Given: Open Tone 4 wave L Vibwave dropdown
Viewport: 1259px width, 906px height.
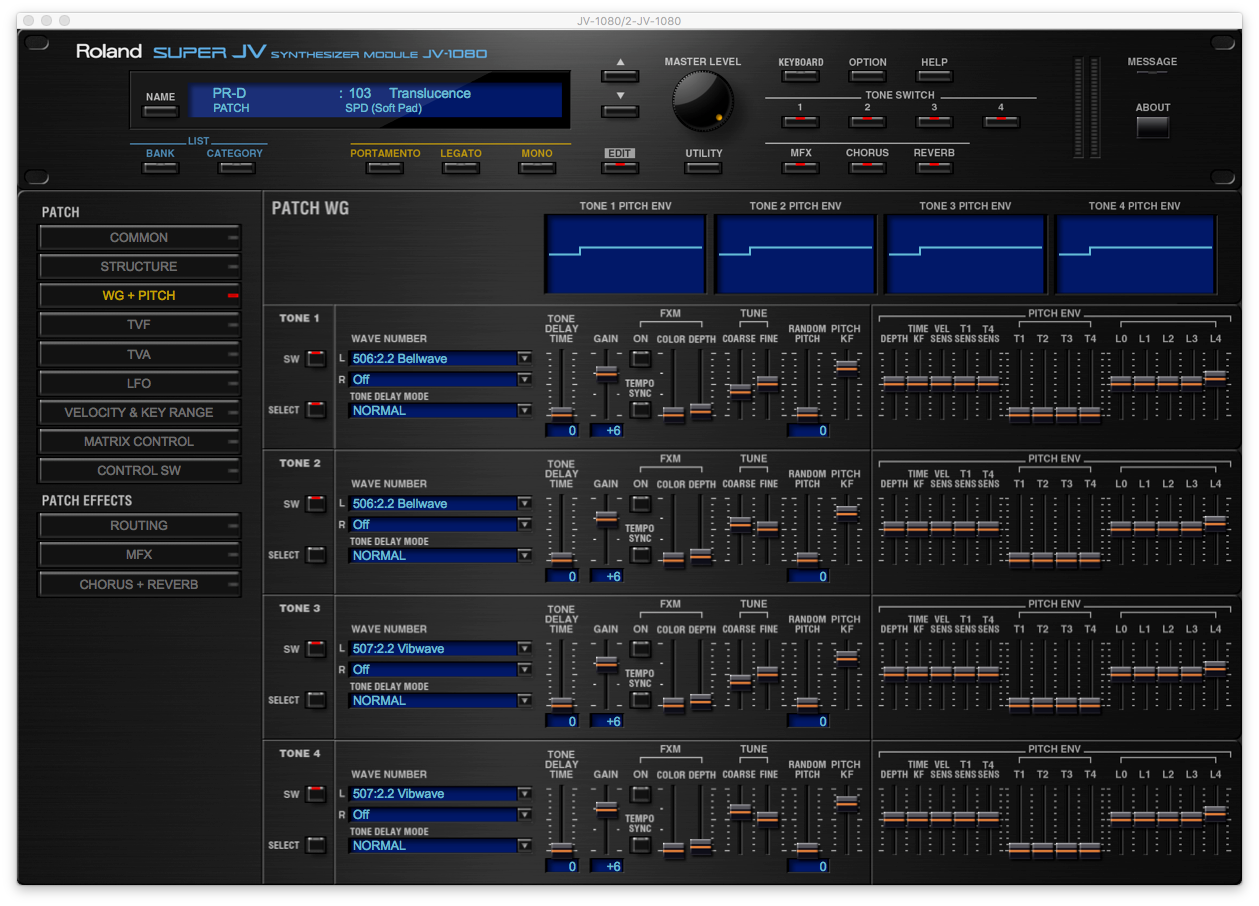Looking at the screenshot, I should click(440, 794).
